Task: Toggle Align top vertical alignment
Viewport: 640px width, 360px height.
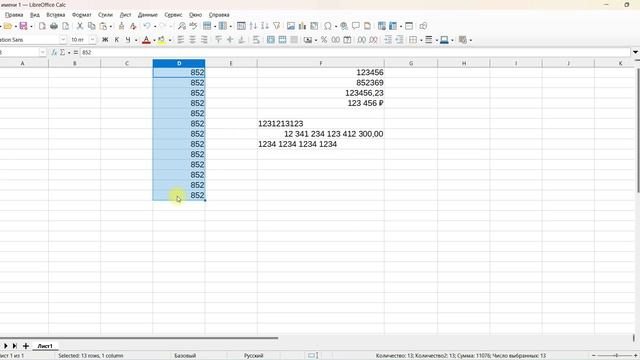Action: point(218,40)
